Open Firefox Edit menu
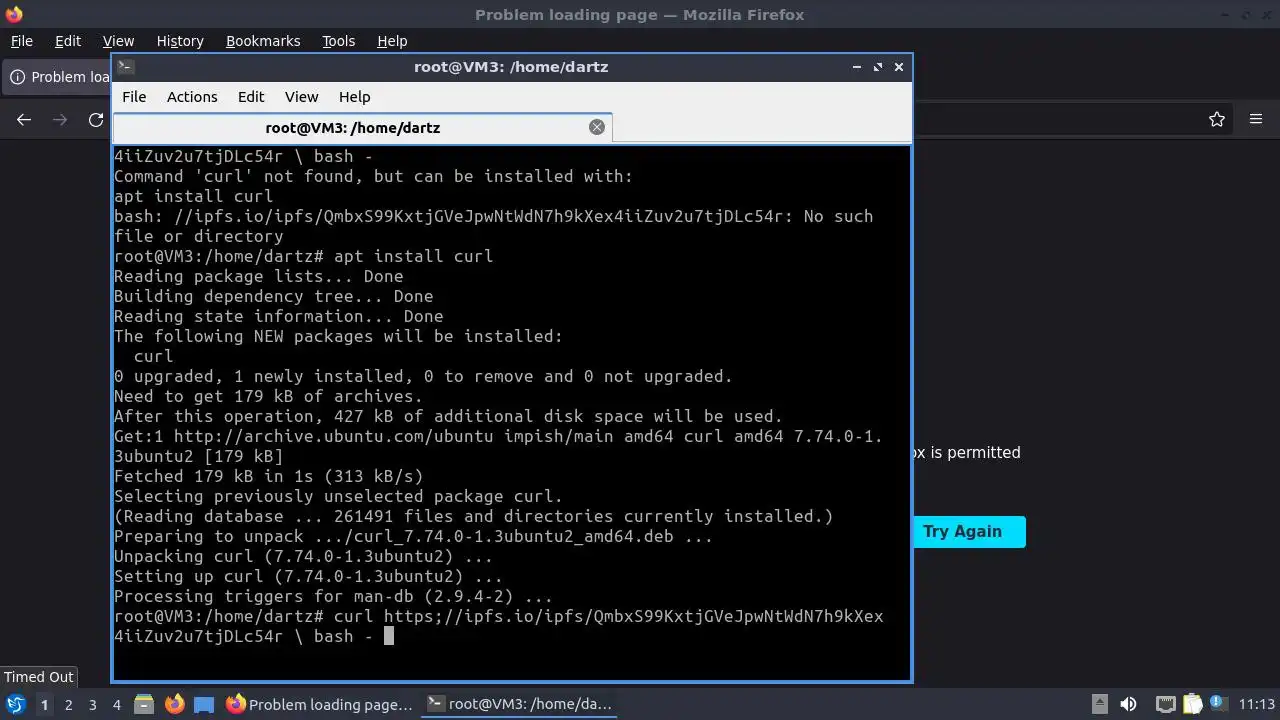 point(68,41)
